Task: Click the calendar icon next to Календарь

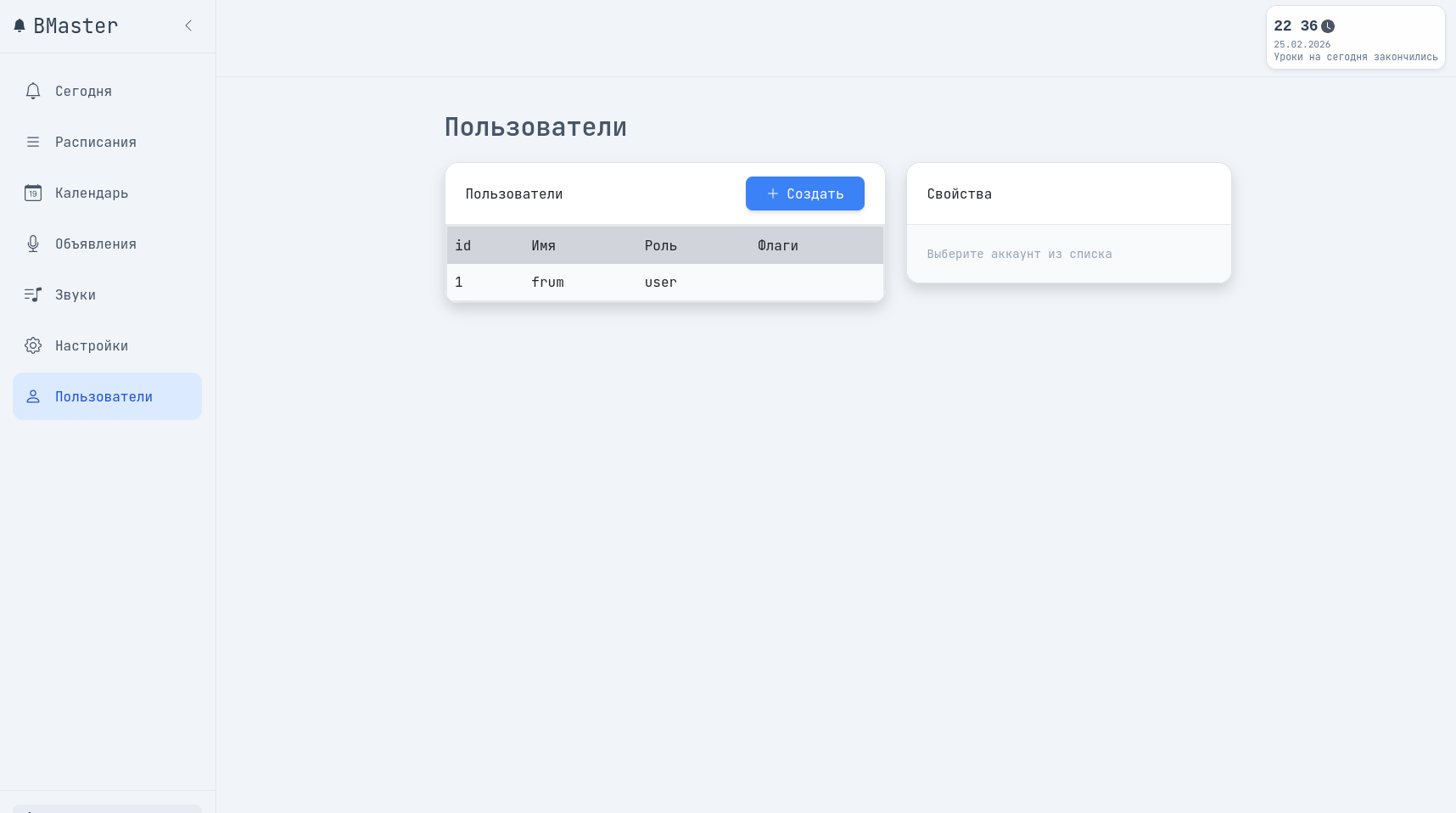Action: pyautogui.click(x=33, y=193)
